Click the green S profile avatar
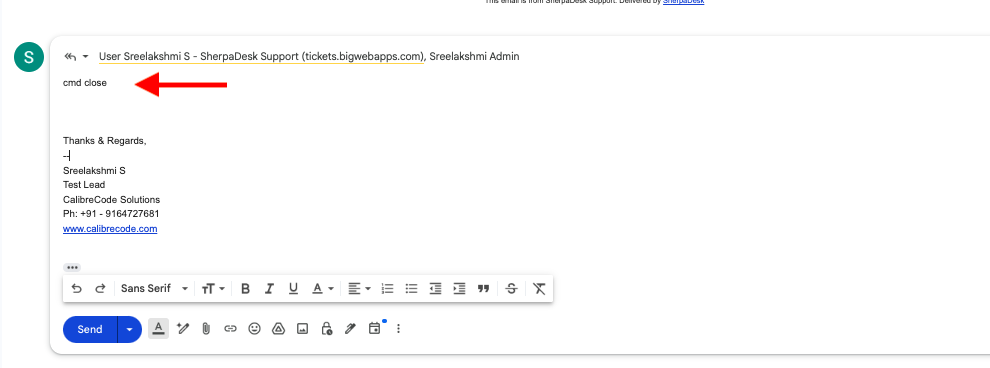This screenshot has width=990, height=368. pos(29,57)
